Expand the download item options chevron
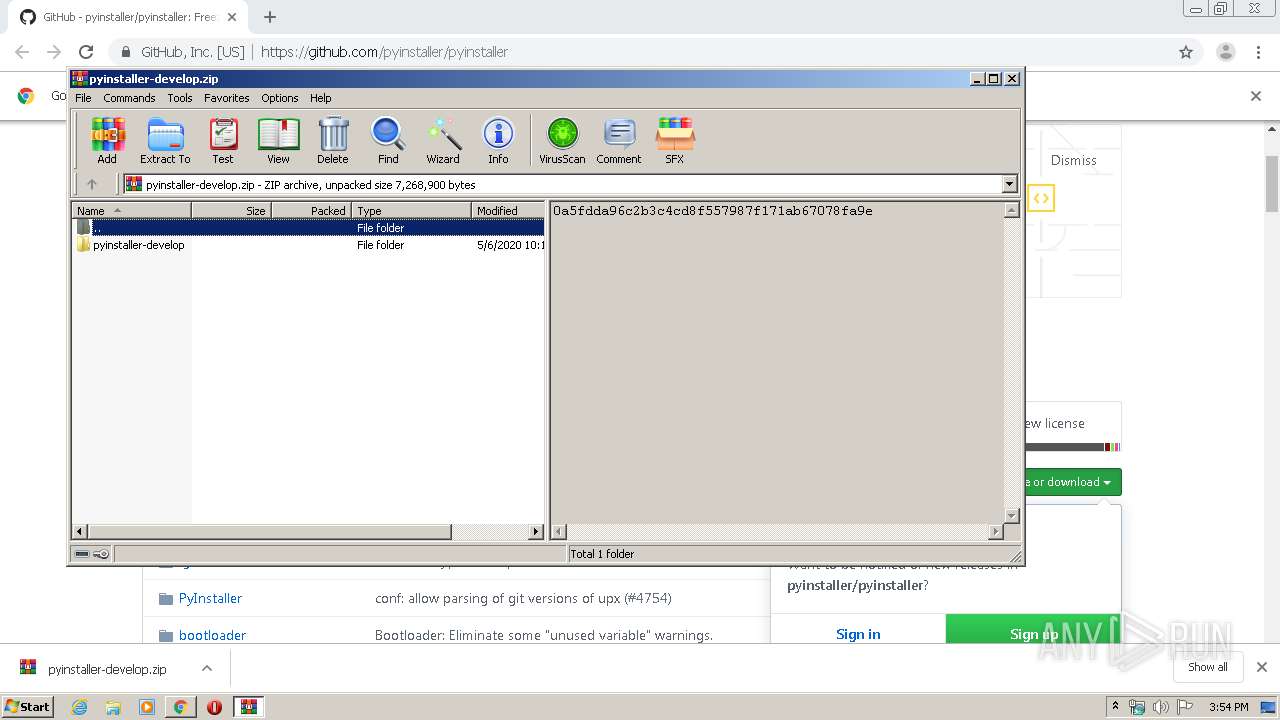The width and height of the screenshot is (1280, 720). click(x=207, y=668)
